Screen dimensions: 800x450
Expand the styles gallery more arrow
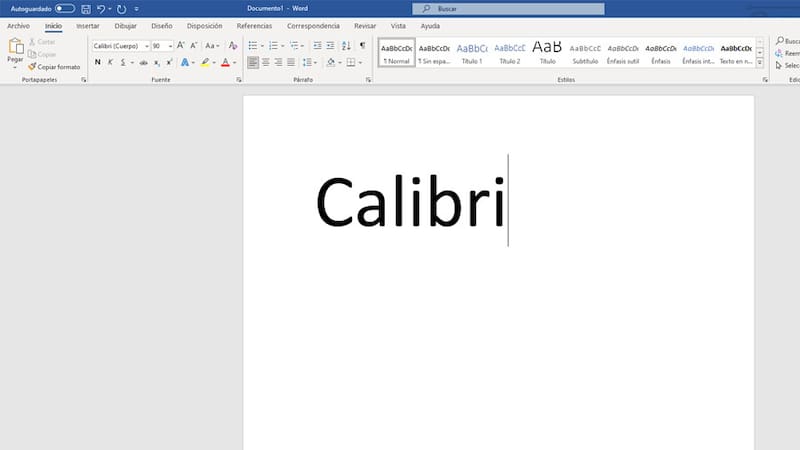coord(760,63)
